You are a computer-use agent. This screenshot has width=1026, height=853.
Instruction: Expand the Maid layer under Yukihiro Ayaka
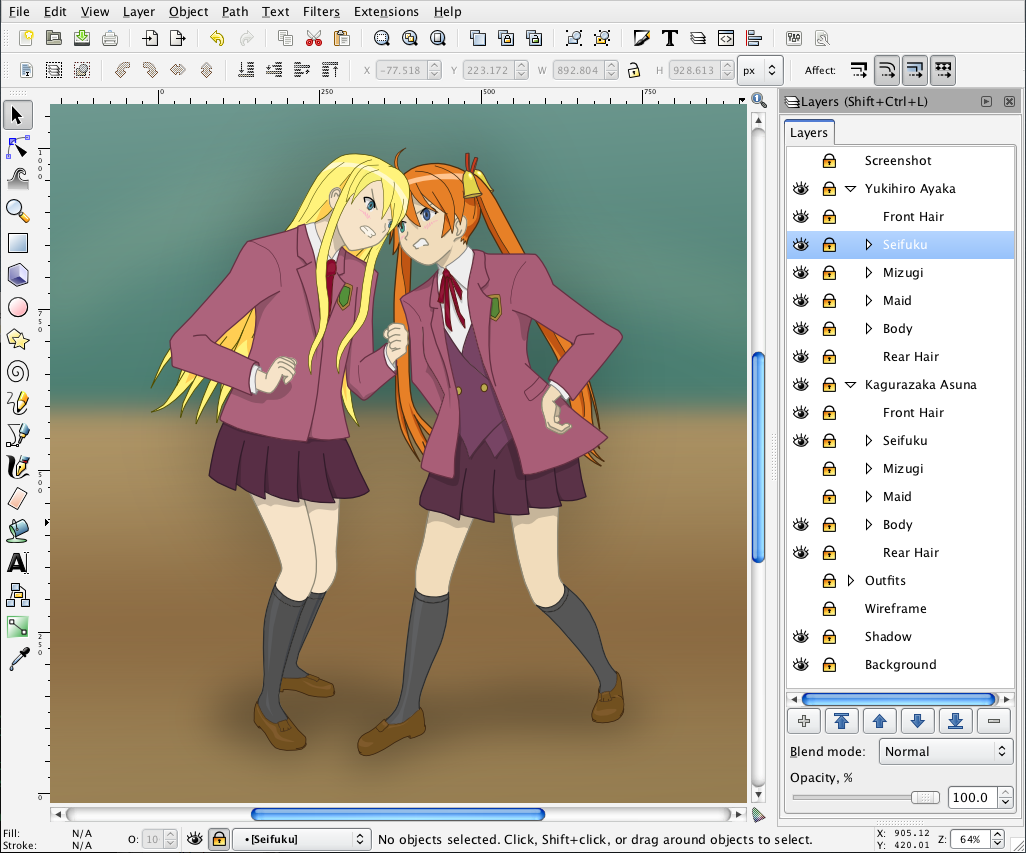pos(868,300)
